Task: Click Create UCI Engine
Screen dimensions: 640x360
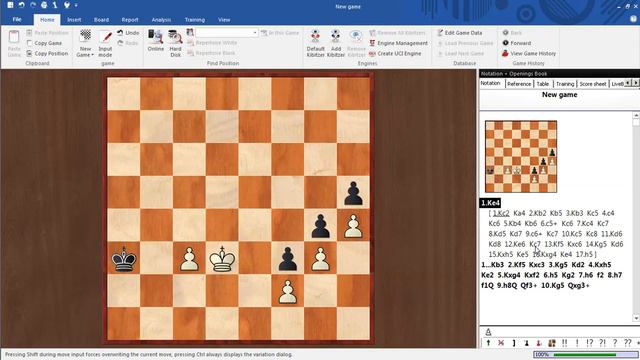Action: (395, 53)
